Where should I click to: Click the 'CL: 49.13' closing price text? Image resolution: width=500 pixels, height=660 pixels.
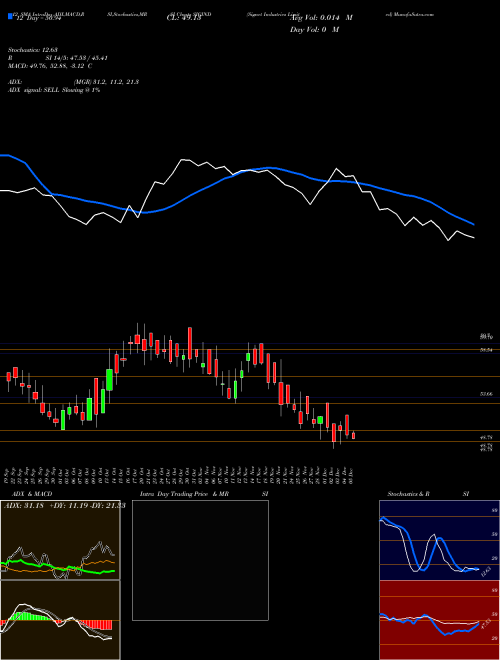tap(184, 18)
